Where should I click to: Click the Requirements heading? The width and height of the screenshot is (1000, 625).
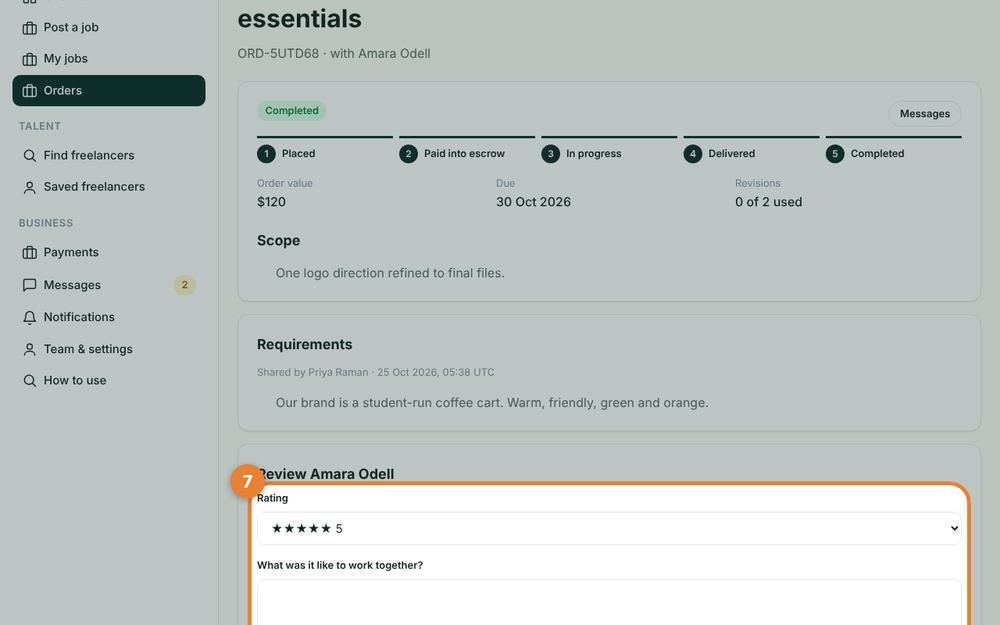tap(304, 344)
